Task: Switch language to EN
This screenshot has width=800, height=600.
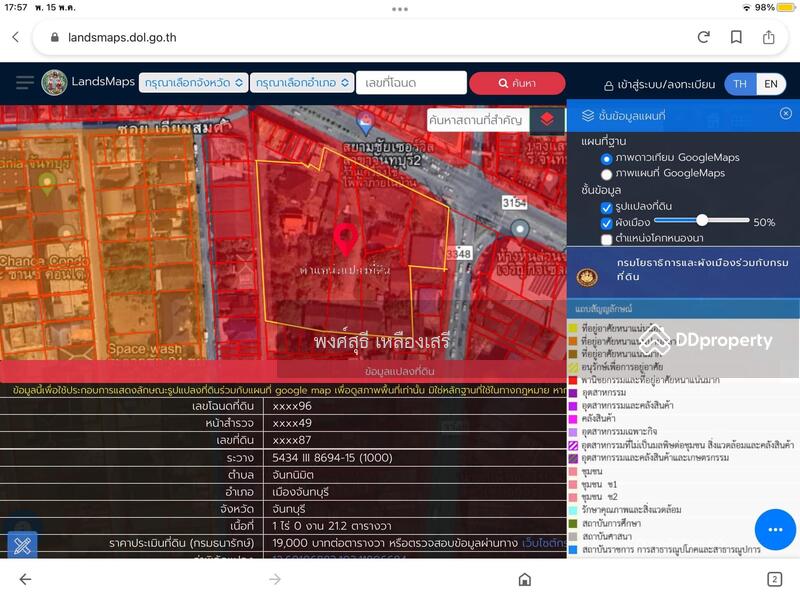Action: 770,84
